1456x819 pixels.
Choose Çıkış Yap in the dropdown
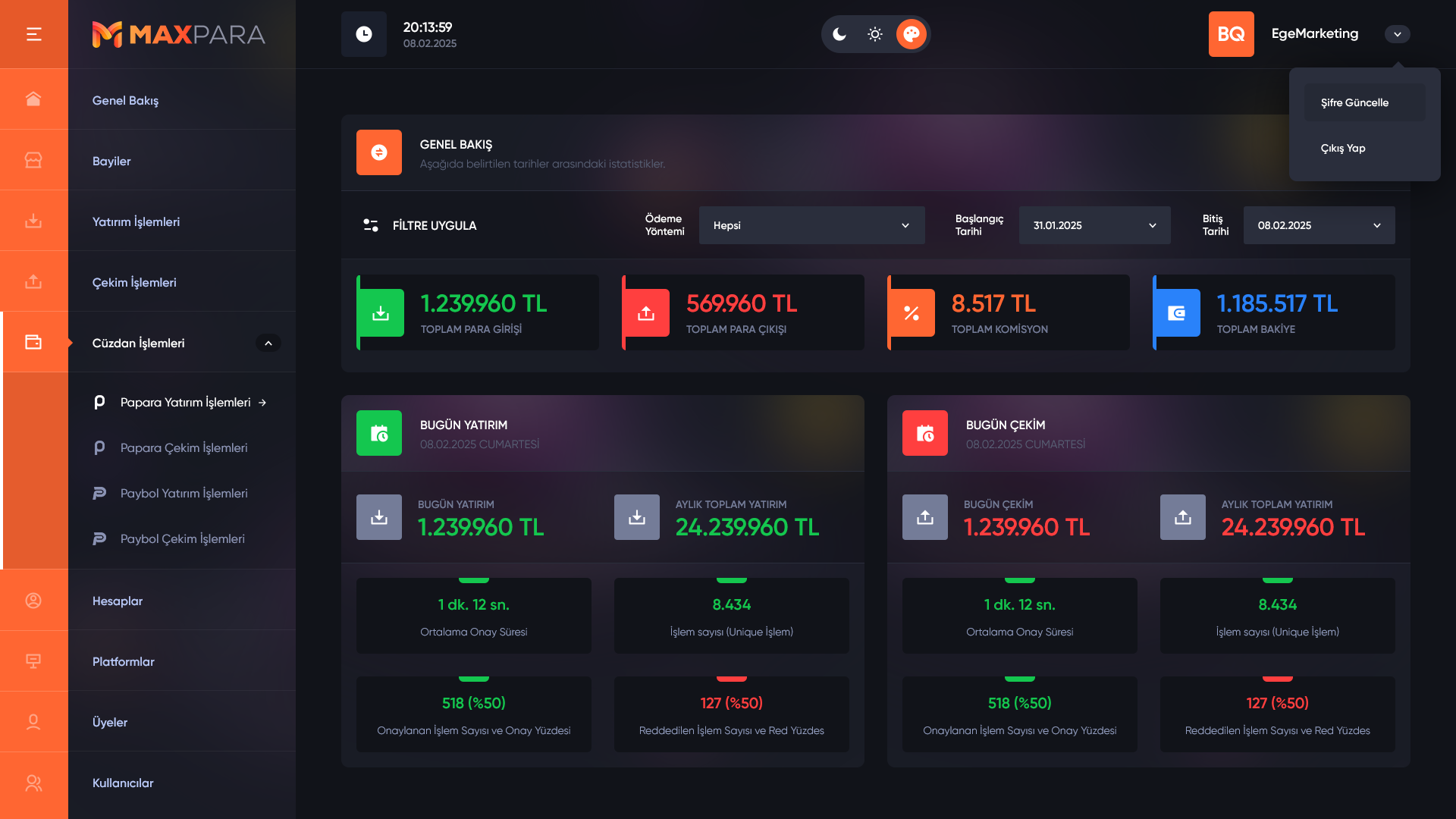tap(1343, 148)
